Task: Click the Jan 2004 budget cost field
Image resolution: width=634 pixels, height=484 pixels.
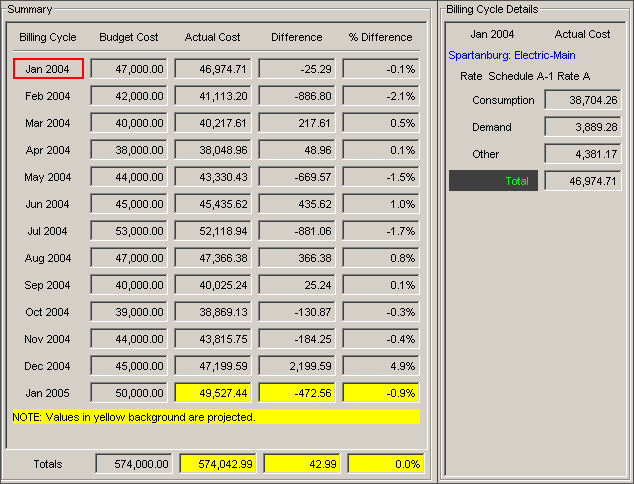Action: (x=129, y=69)
